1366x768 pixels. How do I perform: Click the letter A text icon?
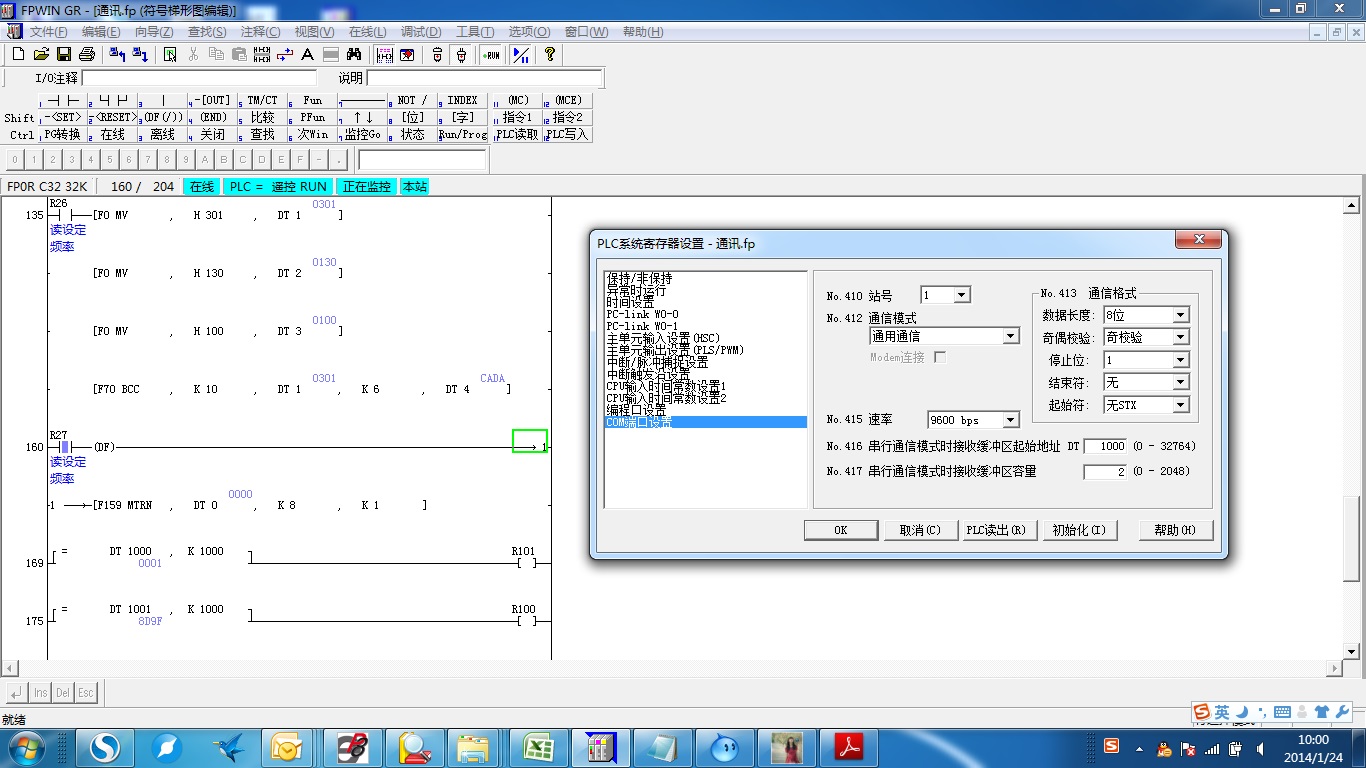(307, 55)
